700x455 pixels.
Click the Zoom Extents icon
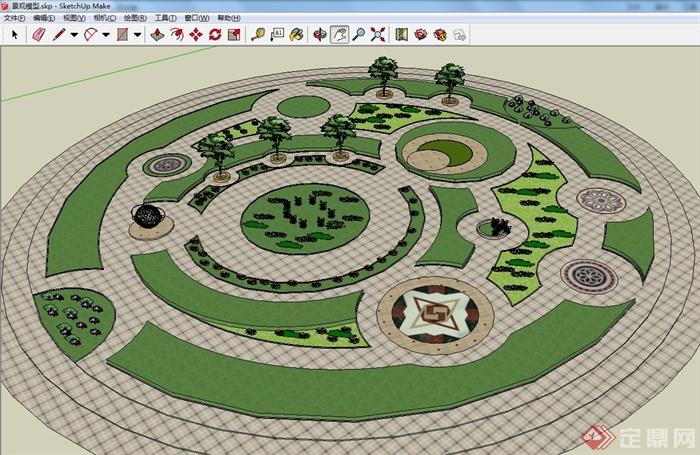[x=378, y=34]
